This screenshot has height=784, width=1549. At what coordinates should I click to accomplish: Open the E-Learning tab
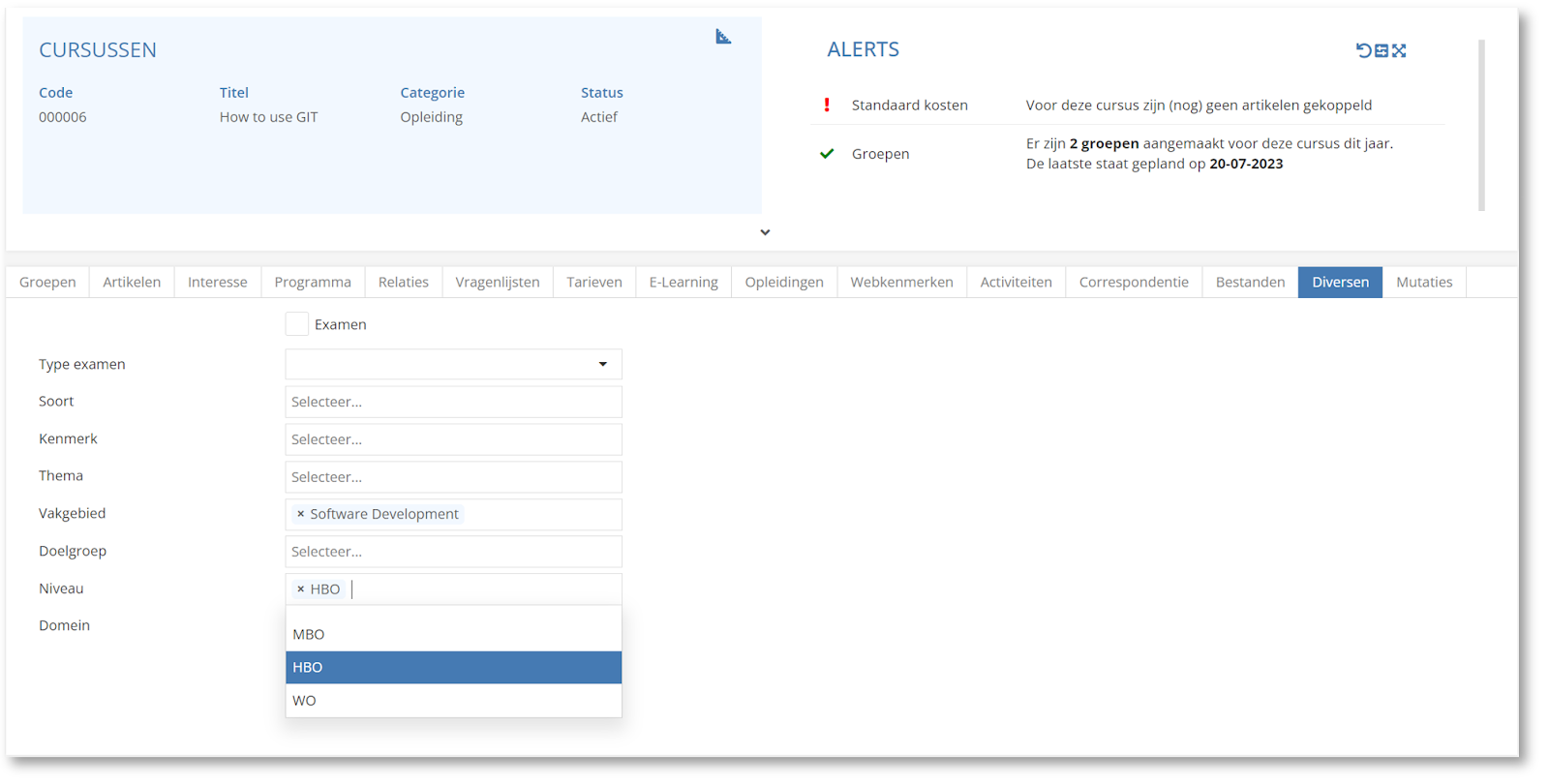point(683,283)
